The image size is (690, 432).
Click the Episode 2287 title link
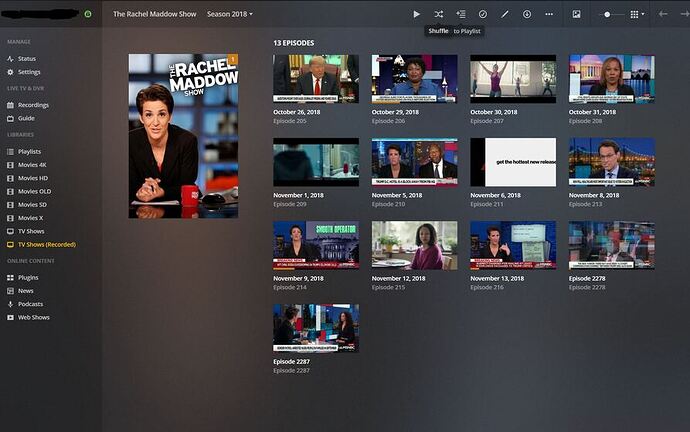(291, 362)
